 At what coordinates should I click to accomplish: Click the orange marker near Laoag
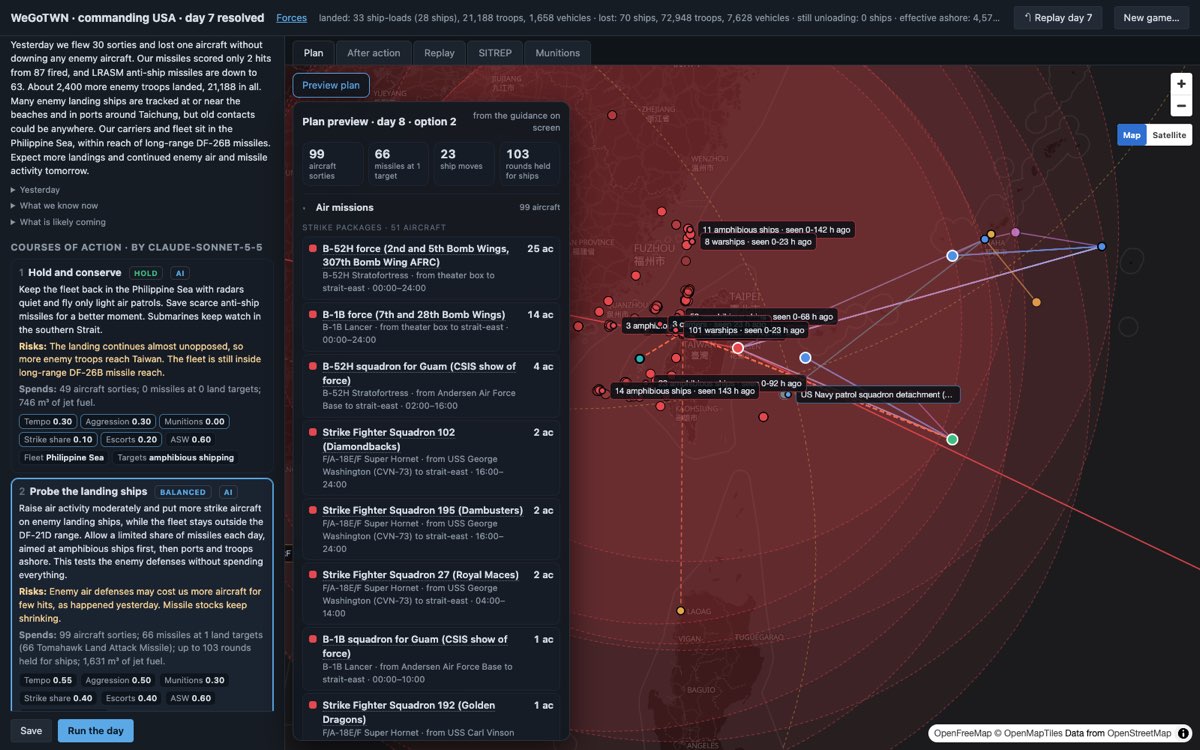(681, 610)
